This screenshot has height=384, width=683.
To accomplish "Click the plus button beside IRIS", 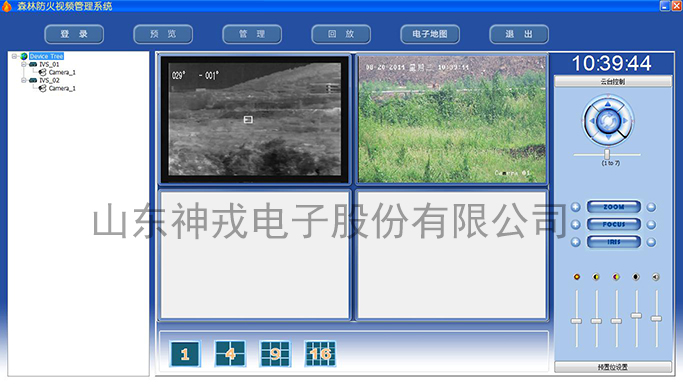I will point(575,242).
